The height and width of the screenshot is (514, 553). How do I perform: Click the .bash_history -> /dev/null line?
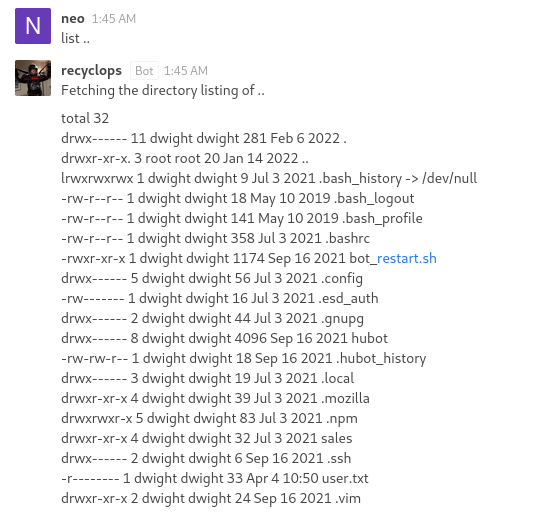pyautogui.click(x=269, y=179)
